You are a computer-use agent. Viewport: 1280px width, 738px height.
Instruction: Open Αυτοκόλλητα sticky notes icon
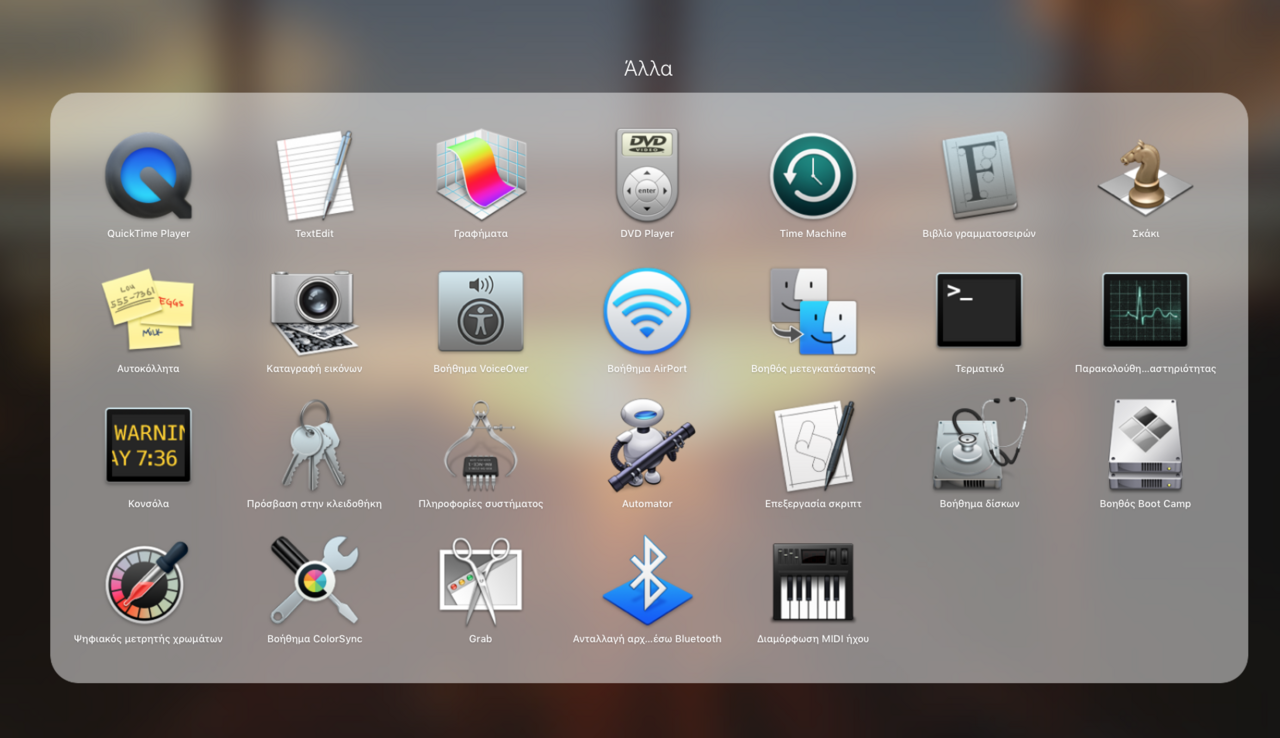pos(148,310)
